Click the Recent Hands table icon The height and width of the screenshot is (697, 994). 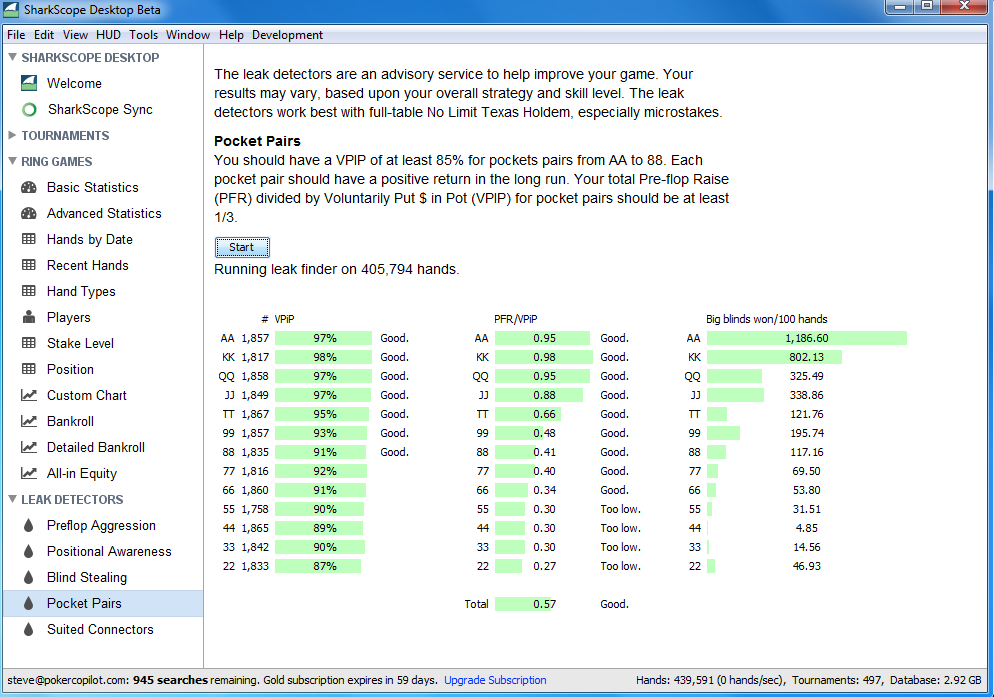tap(29, 265)
